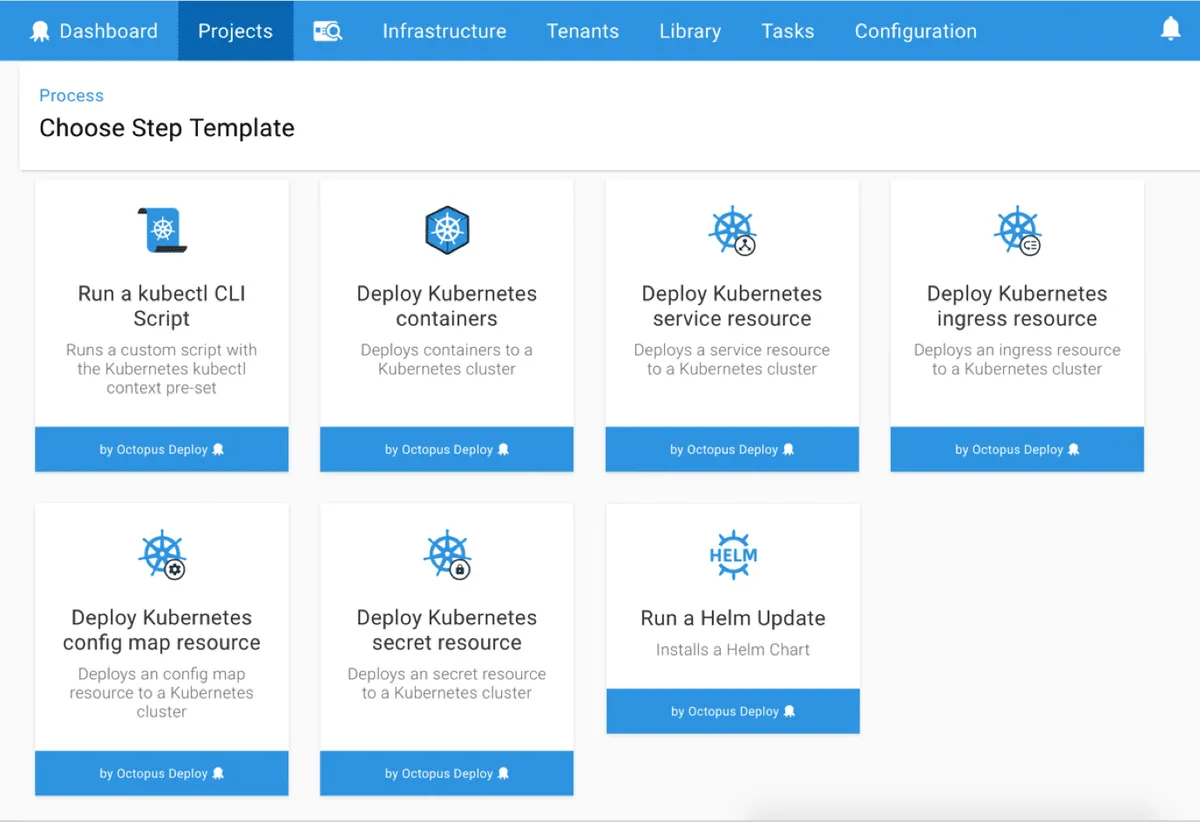
Task: Switch to the Projects tab
Action: [235, 31]
